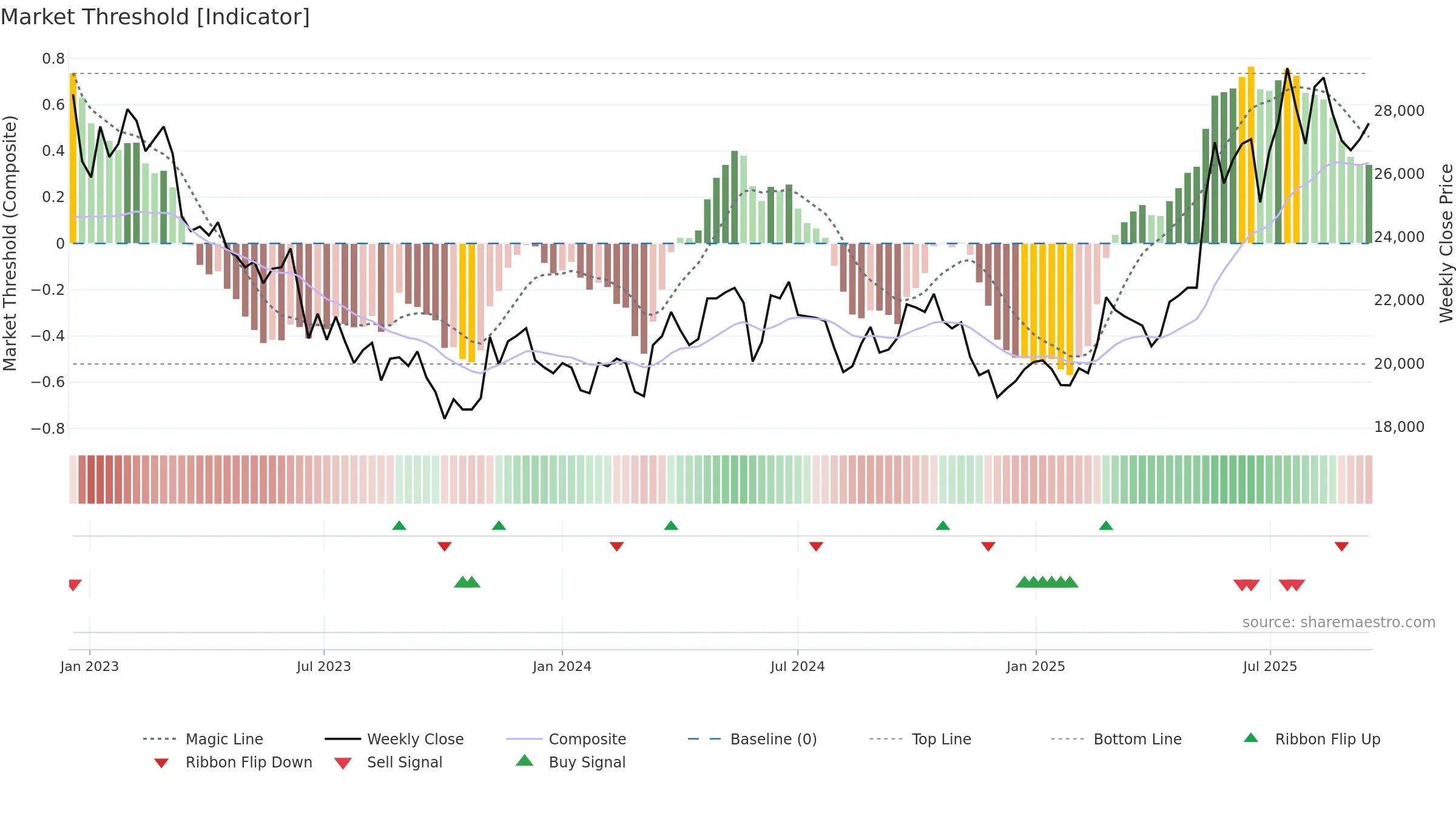Click the −0.8 left axis label
The width and height of the screenshot is (1456, 819).
[x=48, y=429]
